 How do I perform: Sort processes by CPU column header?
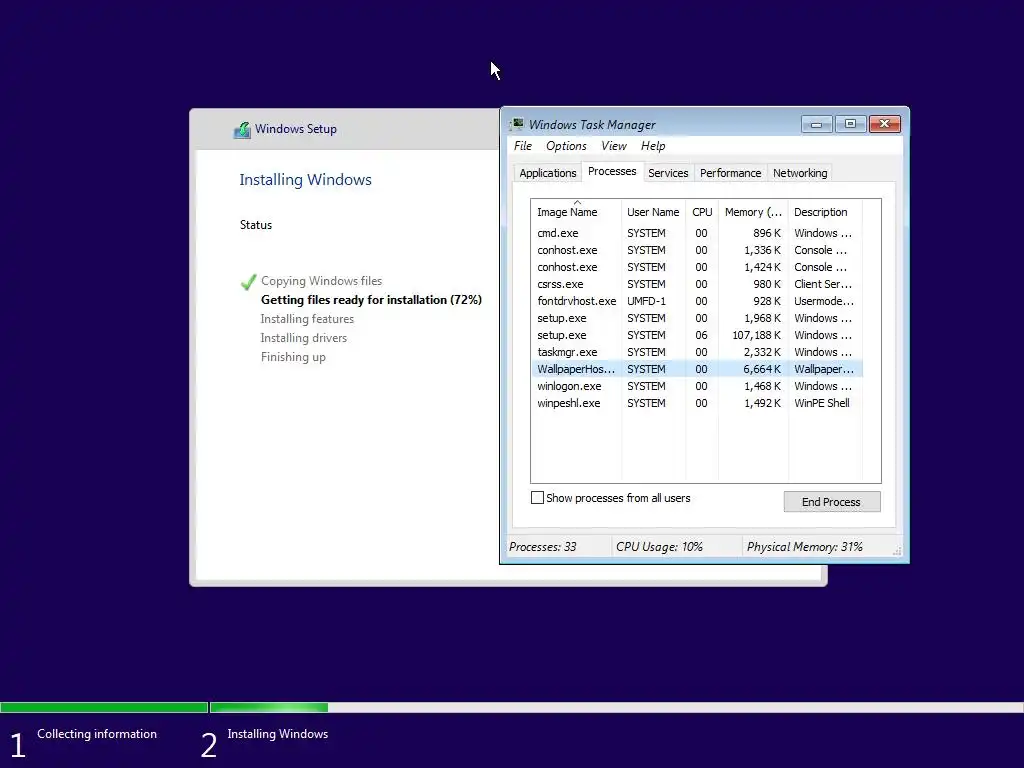click(x=702, y=212)
